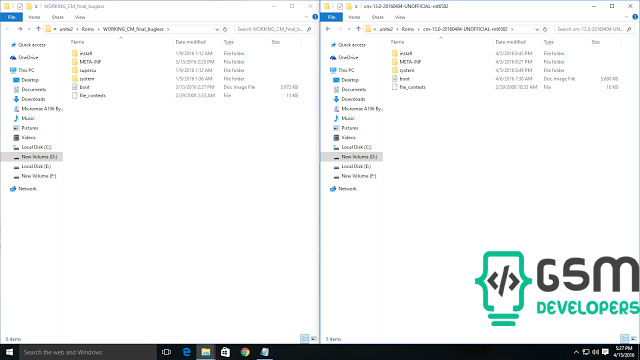
Task: Open META-INF folder in left window
Action: pos(90,62)
